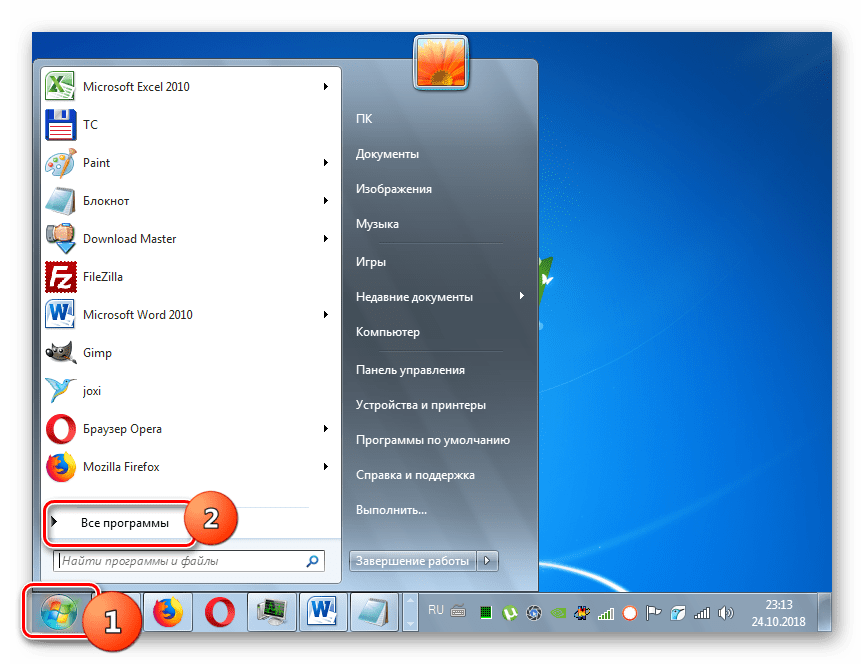Click the Найти программы и файлы search box
The image size is (864, 664).
pyautogui.click(x=180, y=561)
